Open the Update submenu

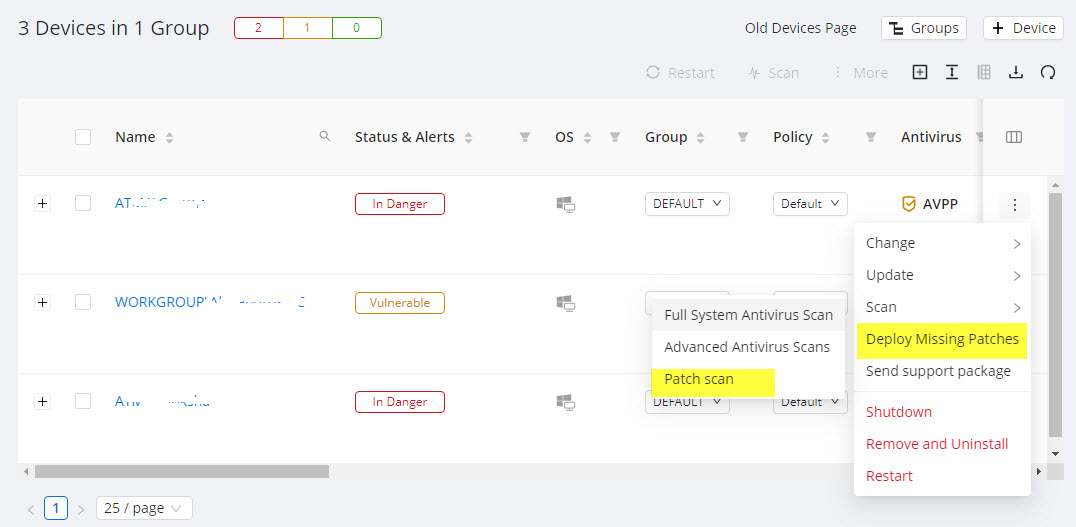942,275
